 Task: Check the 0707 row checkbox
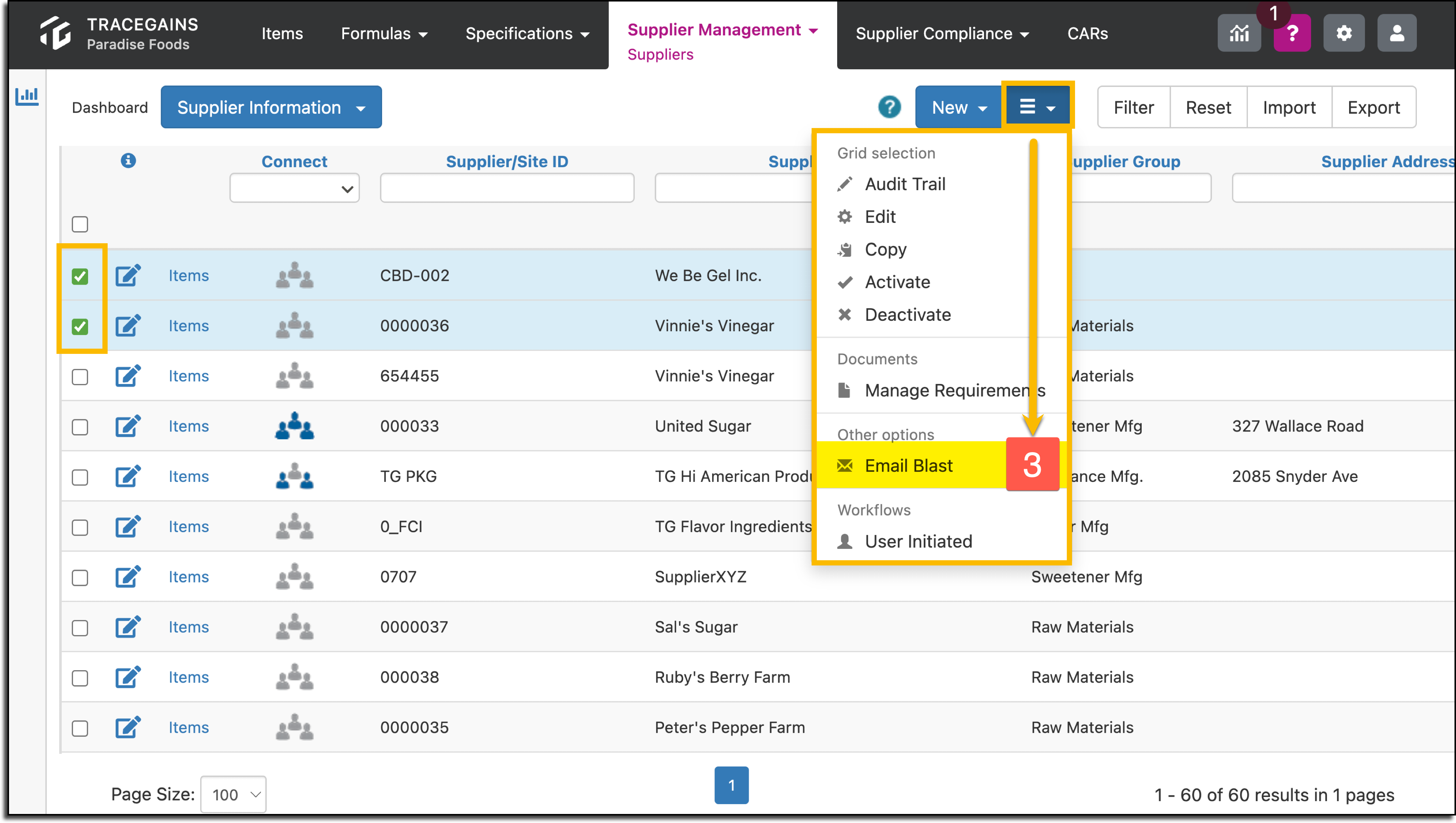(80, 578)
